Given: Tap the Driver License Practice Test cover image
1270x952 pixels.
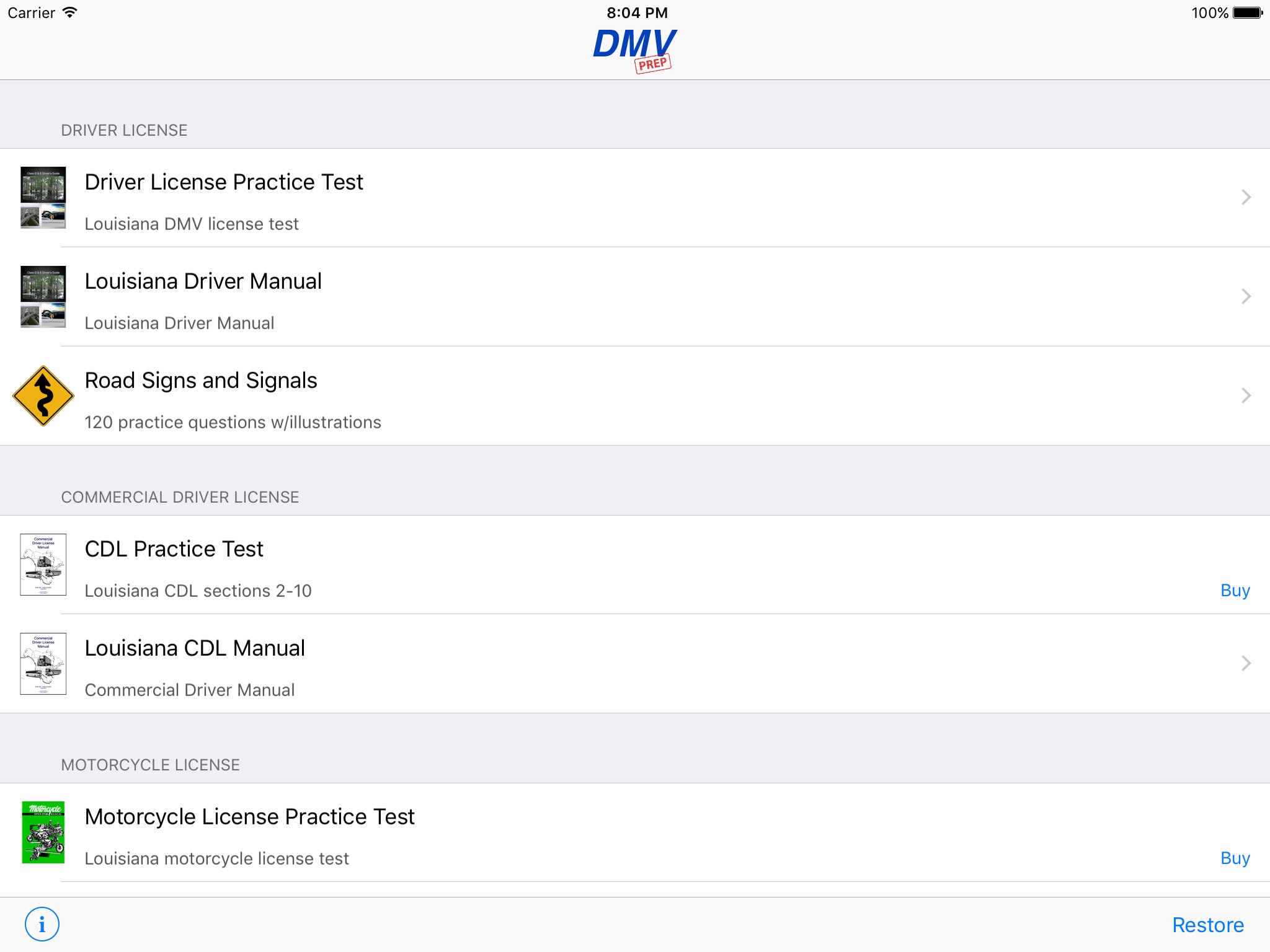Looking at the screenshot, I should [x=43, y=198].
